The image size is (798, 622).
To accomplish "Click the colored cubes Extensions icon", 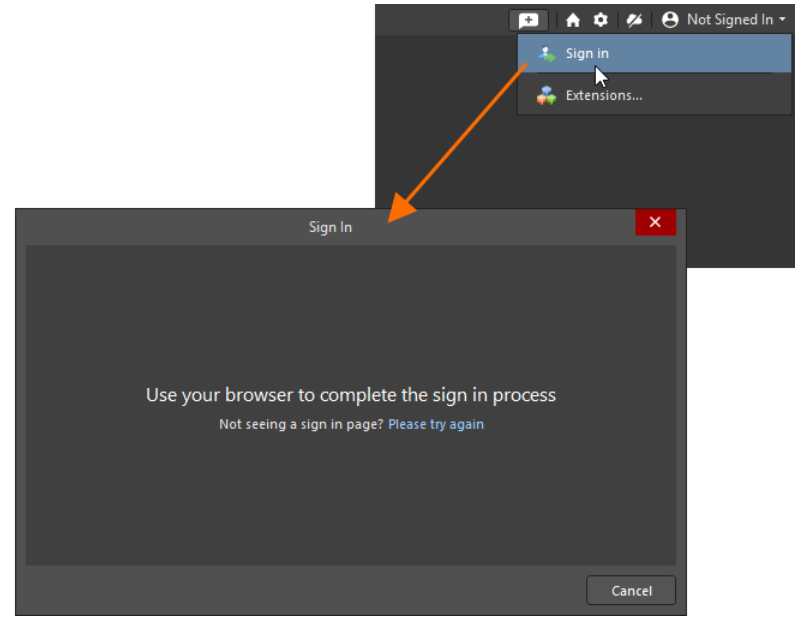I will [x=546, y=96].
